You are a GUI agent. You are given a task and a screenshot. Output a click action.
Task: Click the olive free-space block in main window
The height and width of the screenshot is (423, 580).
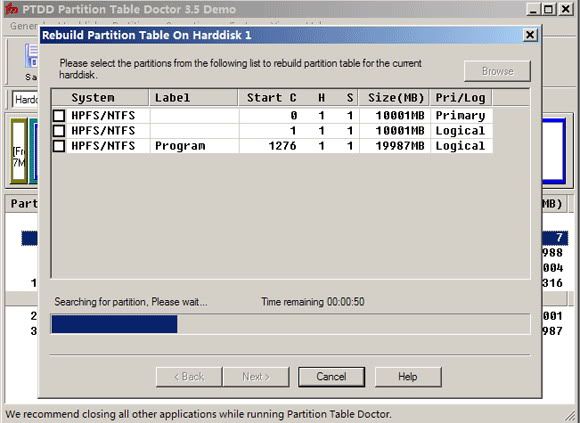coord(19,151)
